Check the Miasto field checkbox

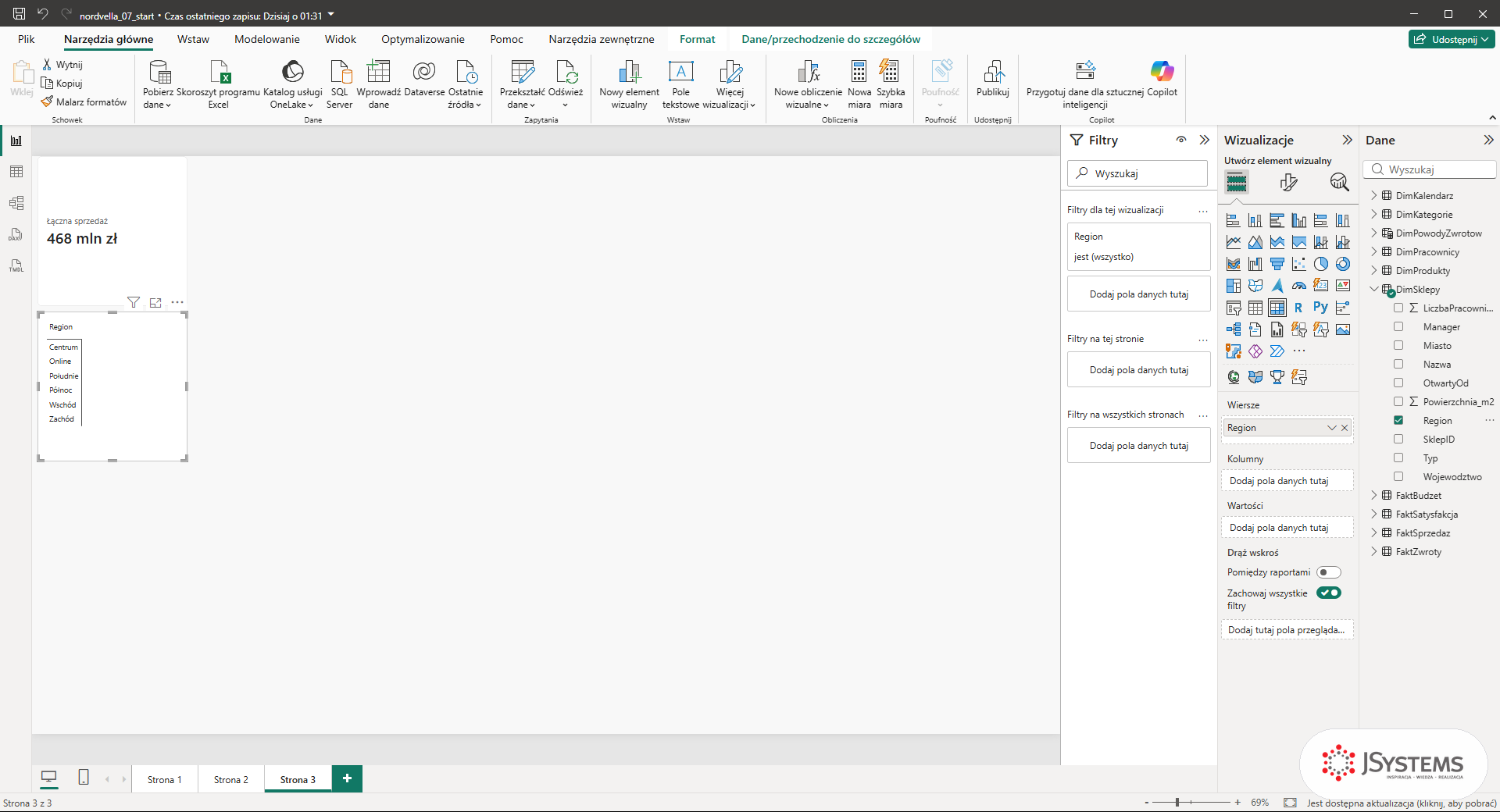(x=1398, y=346)
